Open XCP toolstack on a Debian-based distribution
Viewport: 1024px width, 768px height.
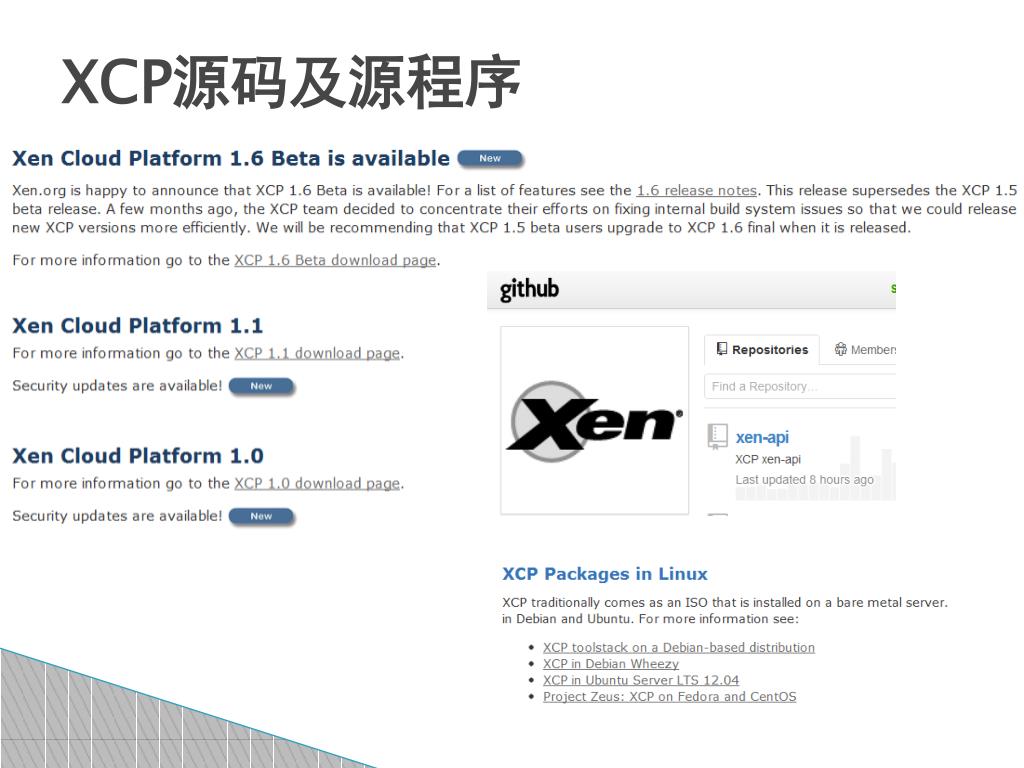point(679,647)
